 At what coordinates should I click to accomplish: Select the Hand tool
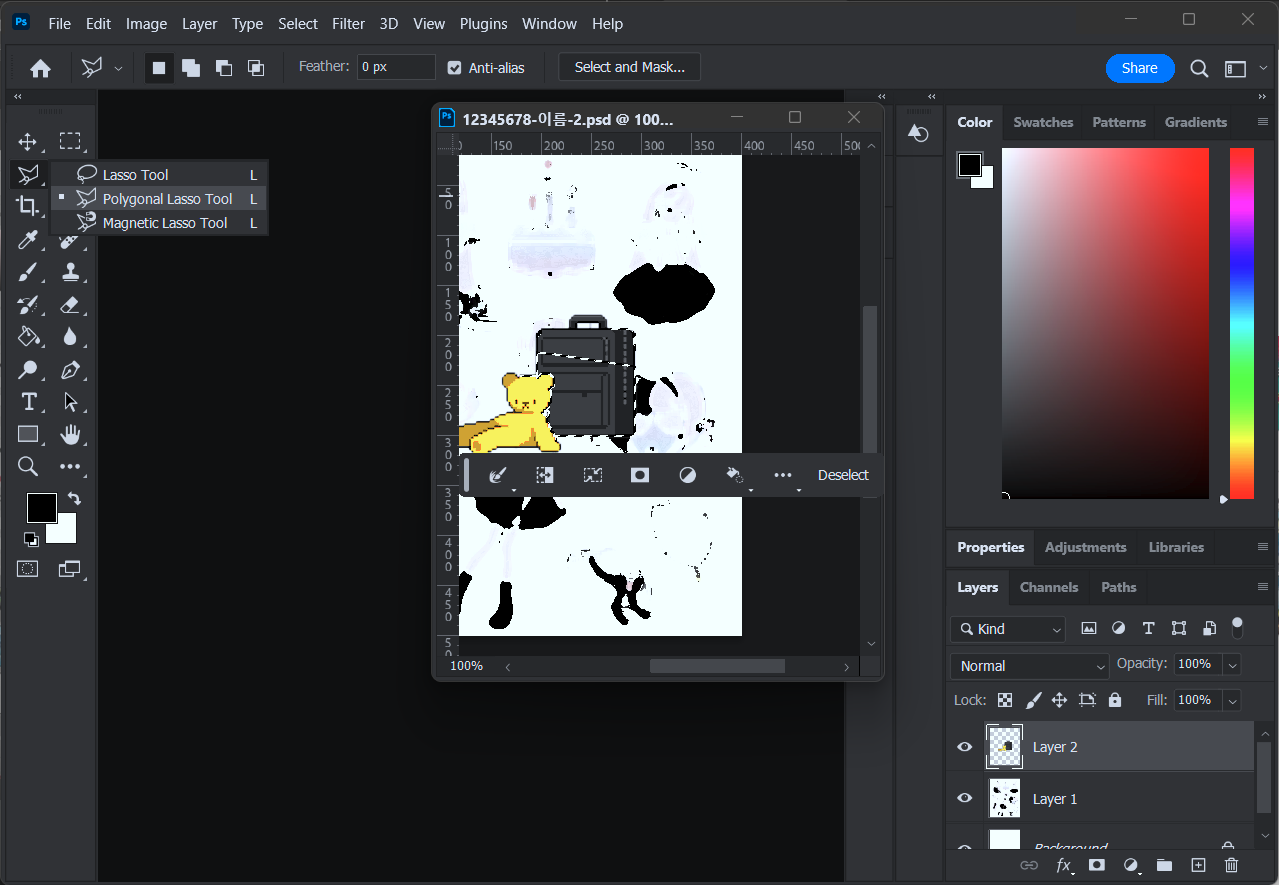tap(70, 434)
